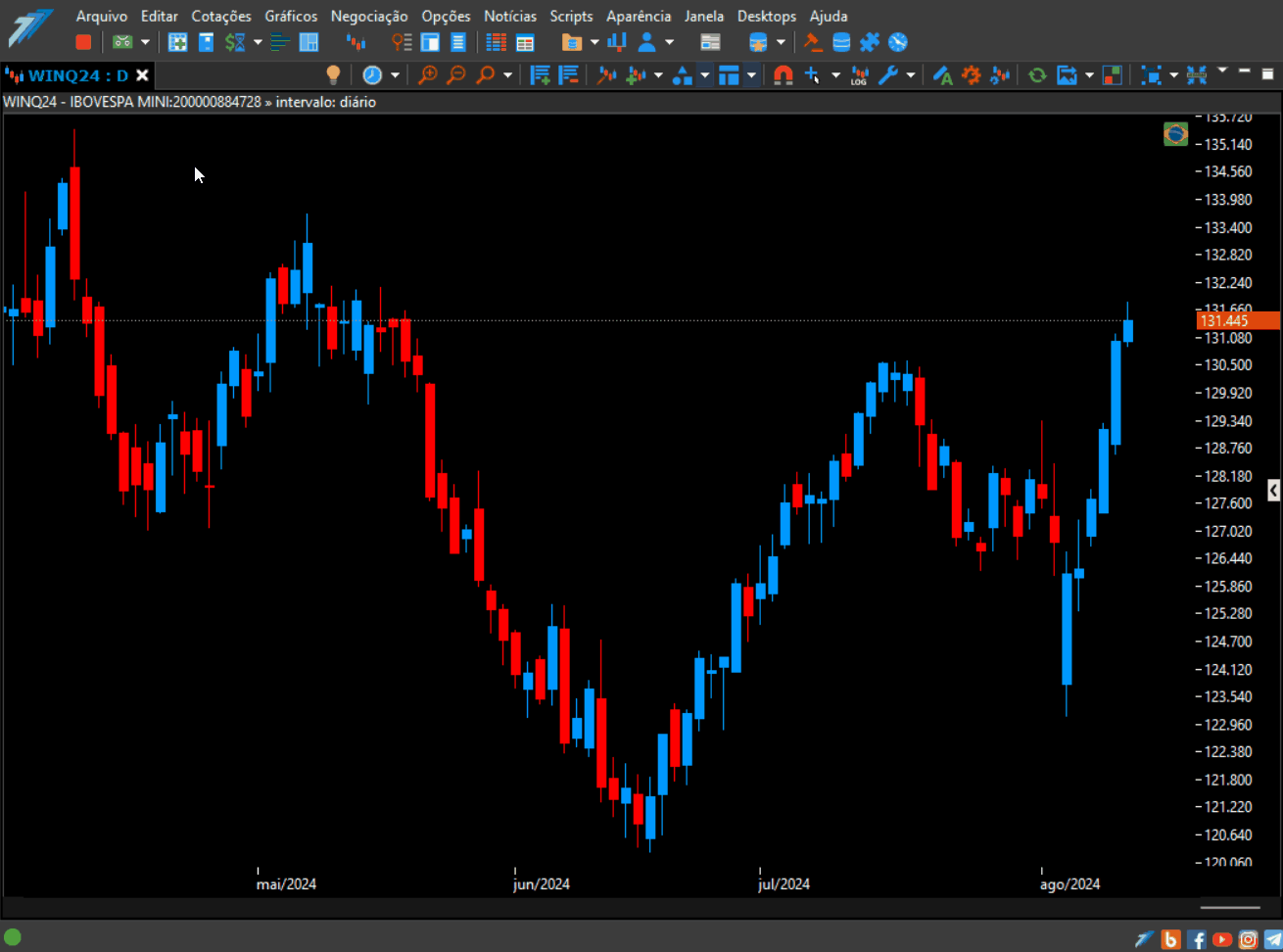1283x952 pixels.
Task: Click the blue wrench tools icon
Action: 888,74
